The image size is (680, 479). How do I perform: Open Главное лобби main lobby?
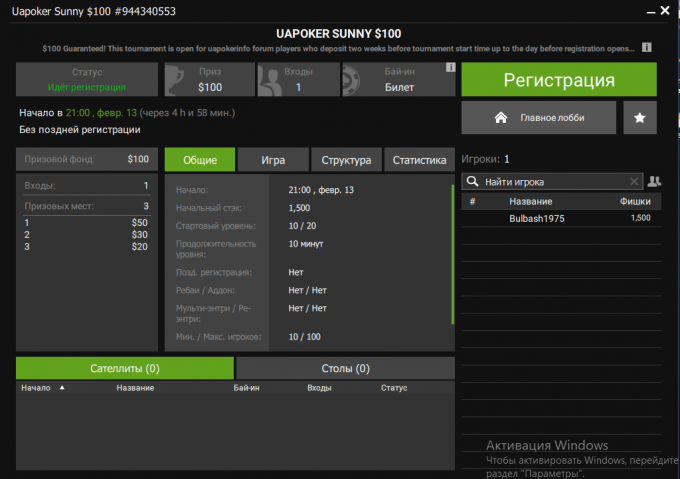tap(539, 118)
